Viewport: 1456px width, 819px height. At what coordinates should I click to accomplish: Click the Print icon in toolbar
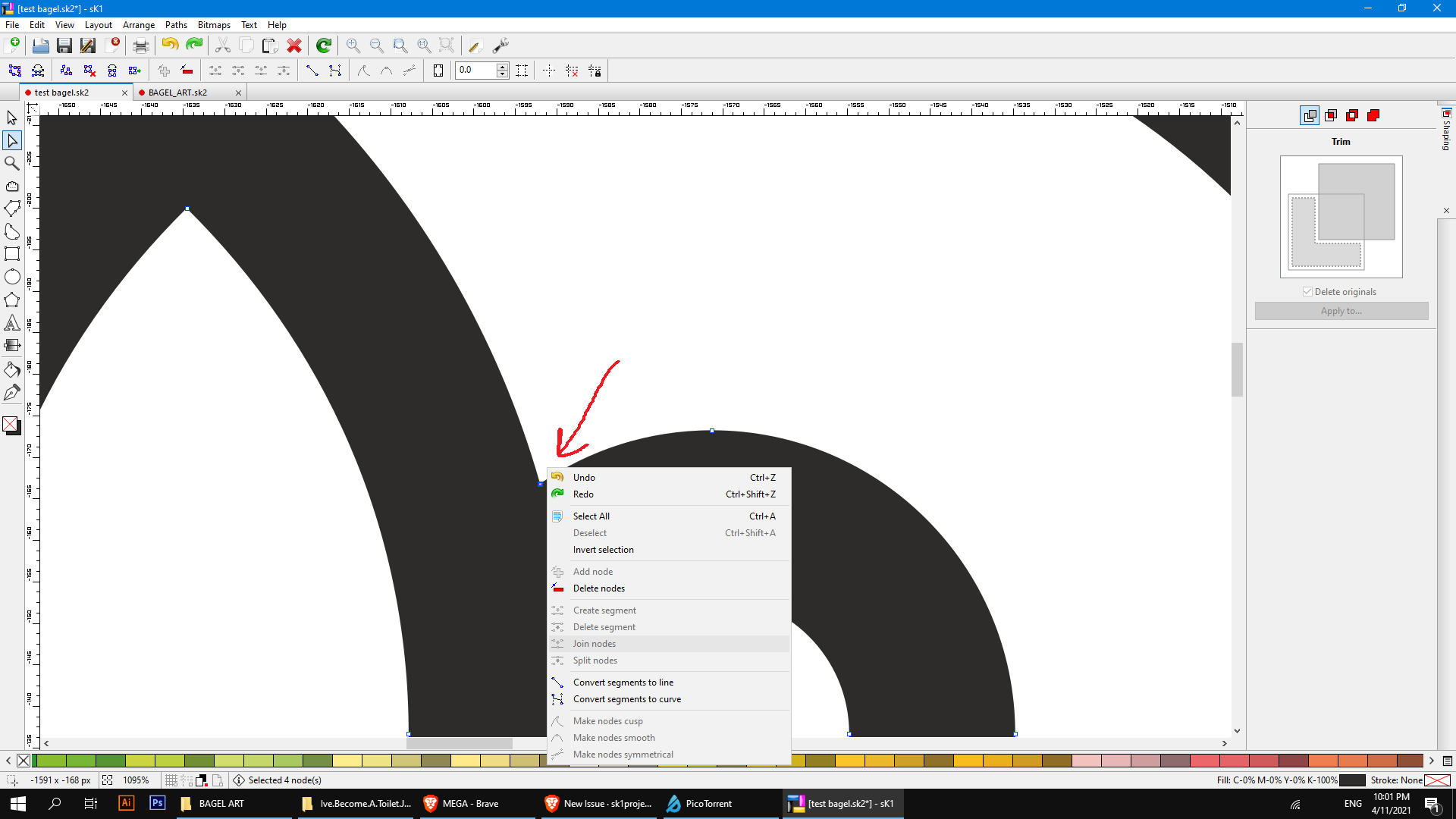140,45
